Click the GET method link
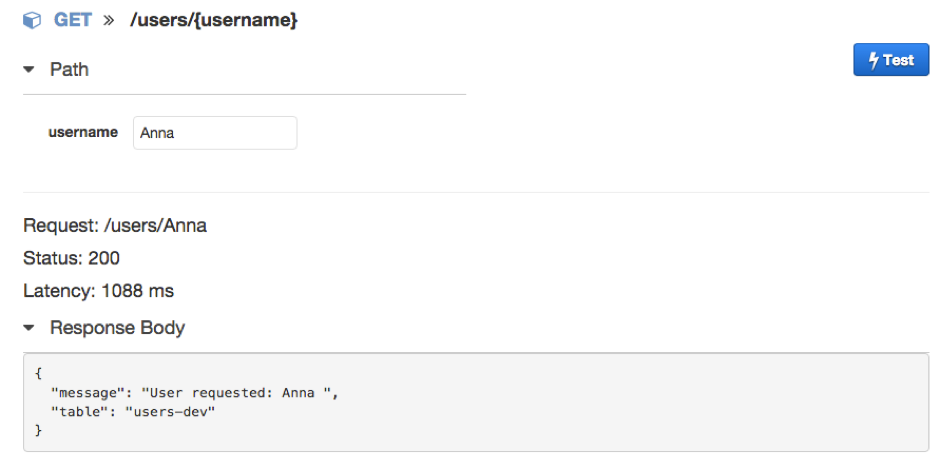 (x=73, y=20)
